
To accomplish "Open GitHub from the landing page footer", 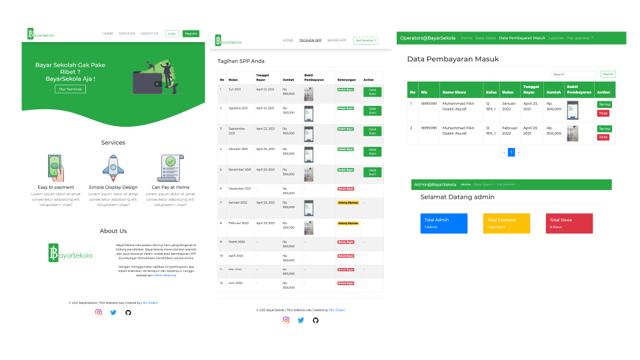I will click(128, 312).
